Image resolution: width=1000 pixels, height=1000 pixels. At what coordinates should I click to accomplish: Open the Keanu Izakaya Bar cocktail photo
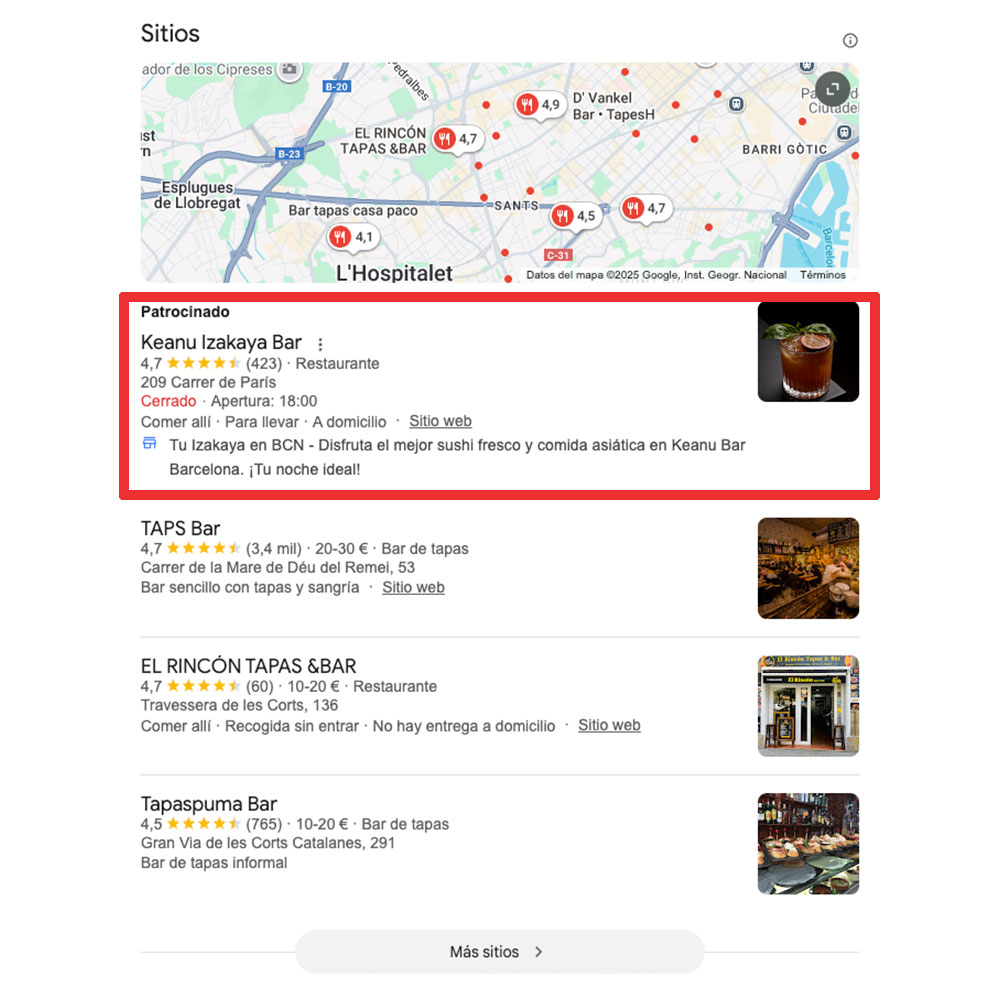[x=808, y=352]
